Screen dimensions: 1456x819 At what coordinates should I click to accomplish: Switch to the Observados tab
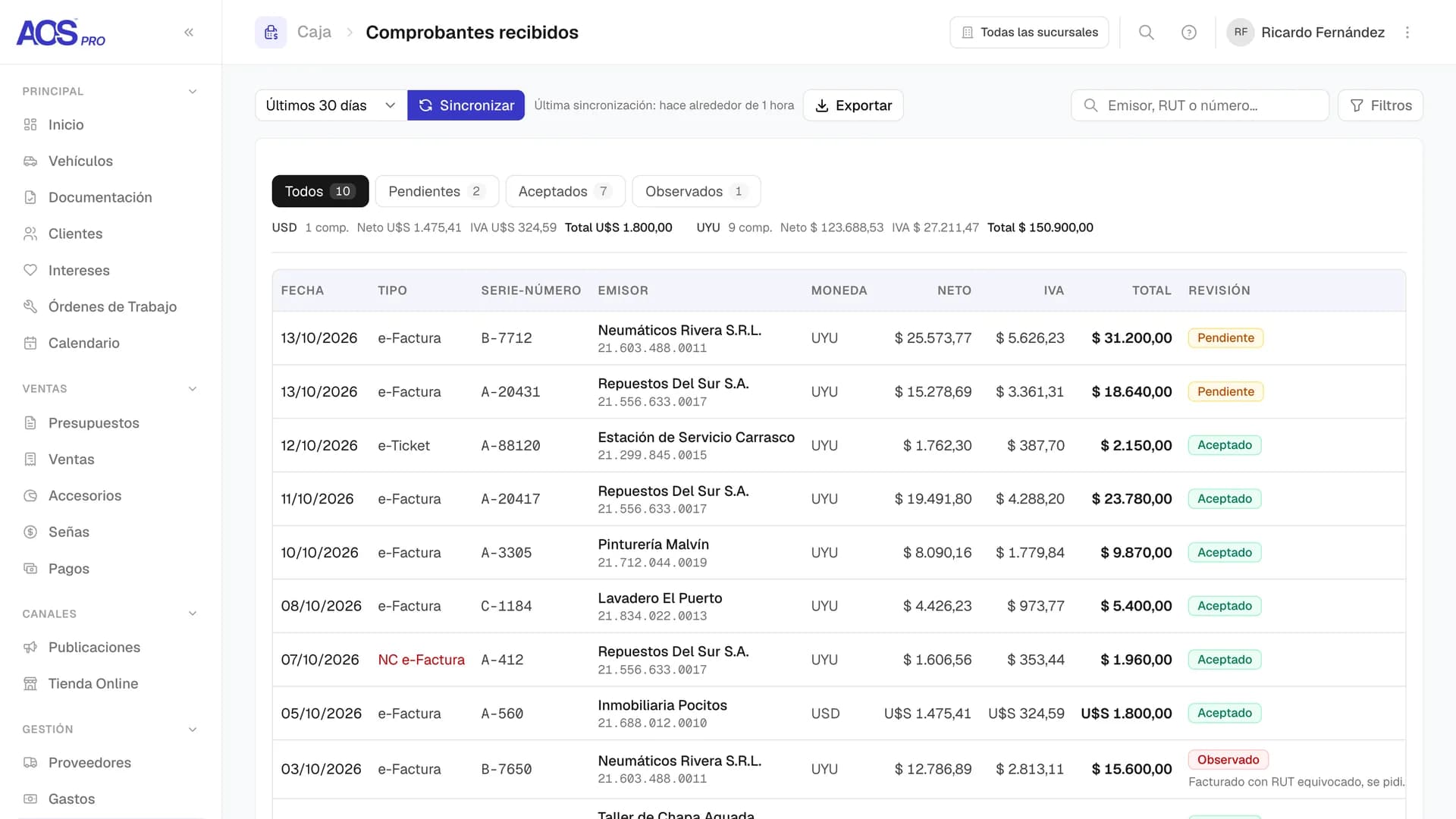click(696, 191)
